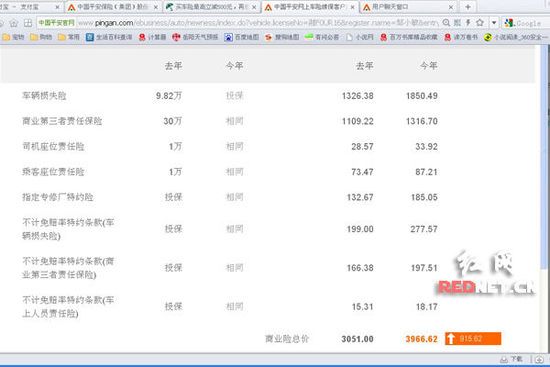
Task: Click the circular arrow icon right of 下载
Action: tap(539, 359)
